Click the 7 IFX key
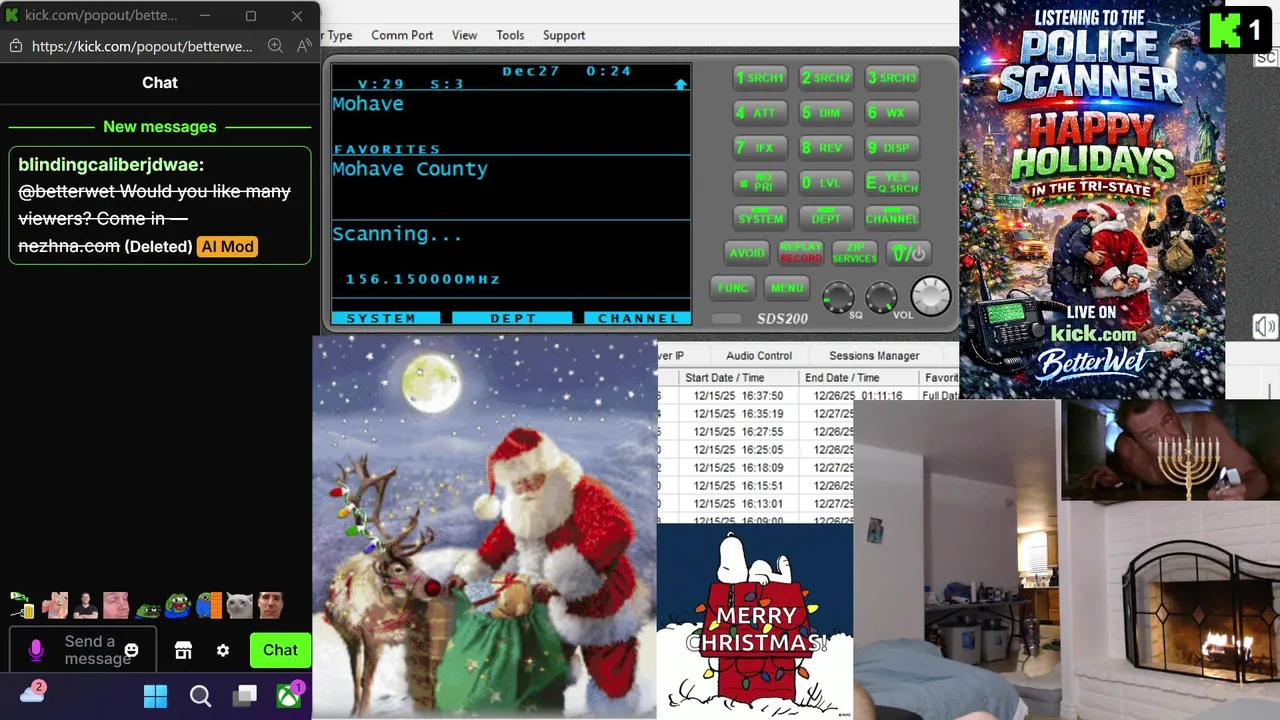 [761, 148]
